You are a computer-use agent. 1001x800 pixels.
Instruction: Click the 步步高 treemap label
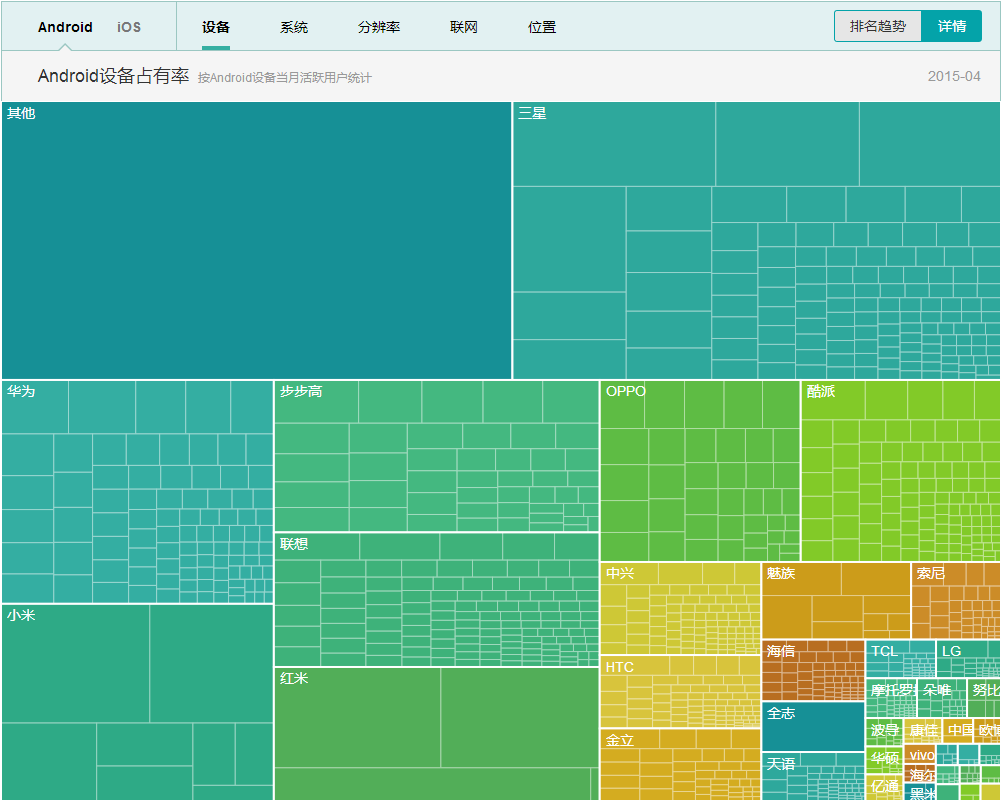[x=301, y=391]
